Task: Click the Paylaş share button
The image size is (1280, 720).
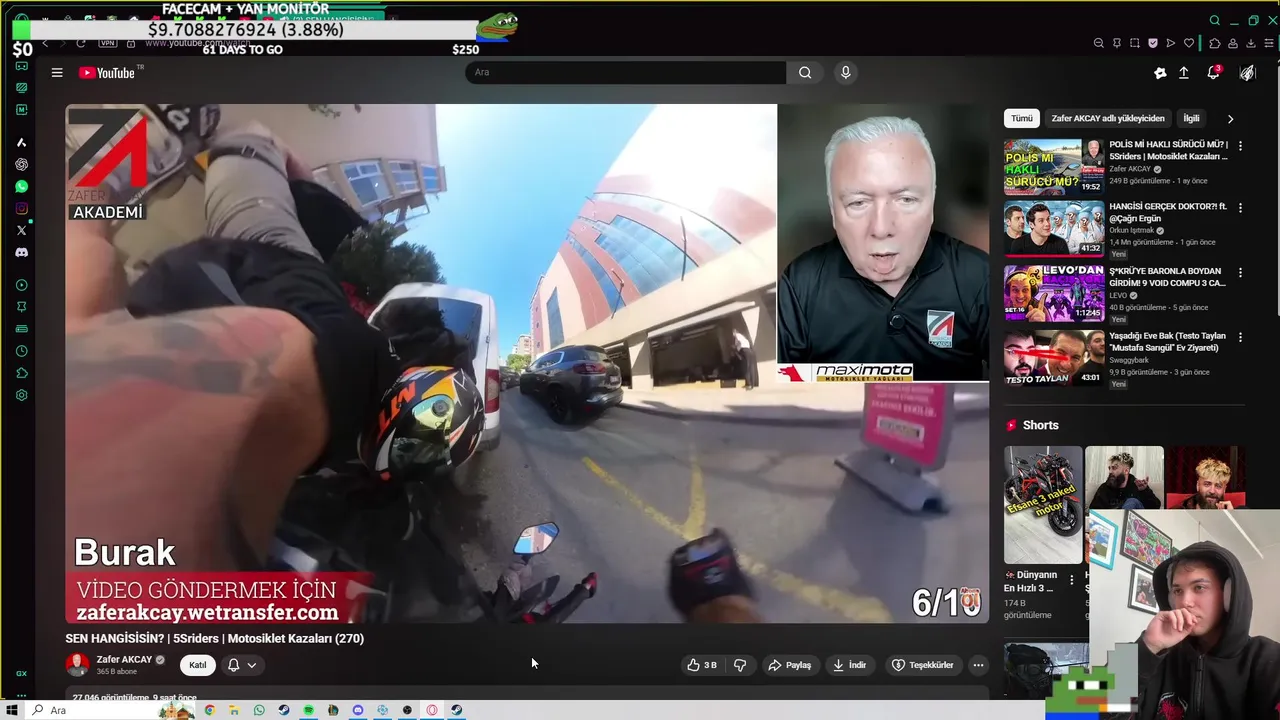Action: point(789,665)
